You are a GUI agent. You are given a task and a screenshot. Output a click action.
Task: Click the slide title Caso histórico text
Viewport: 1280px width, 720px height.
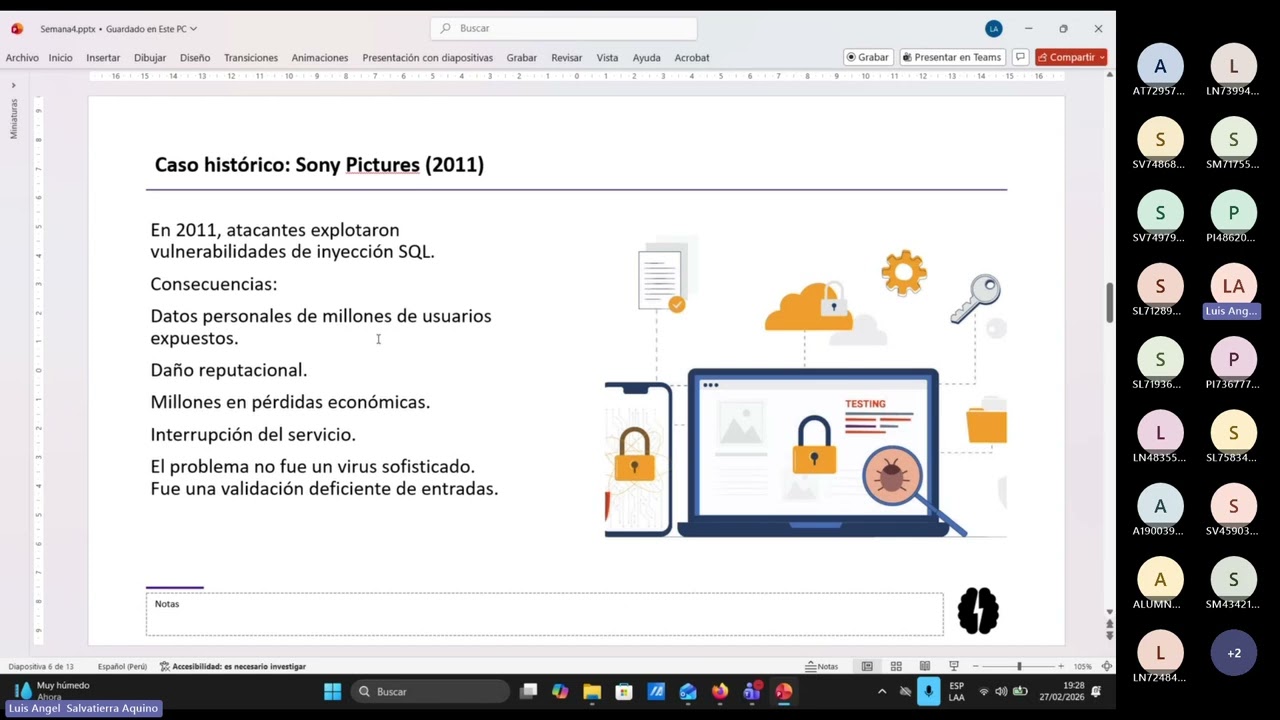click(x=319, y=165)
